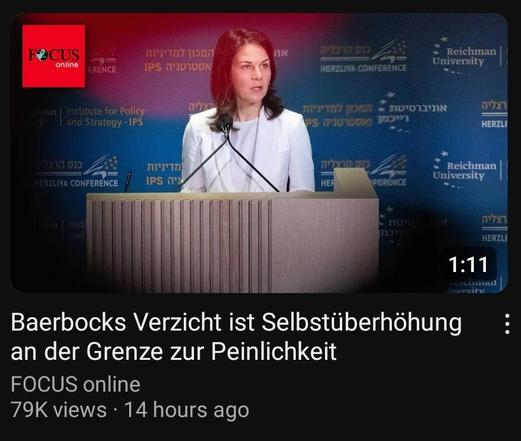Click the Hebrew university text beside the speaker
The width and height of the screenshot is (521, 441).
(x=412, y=114)
